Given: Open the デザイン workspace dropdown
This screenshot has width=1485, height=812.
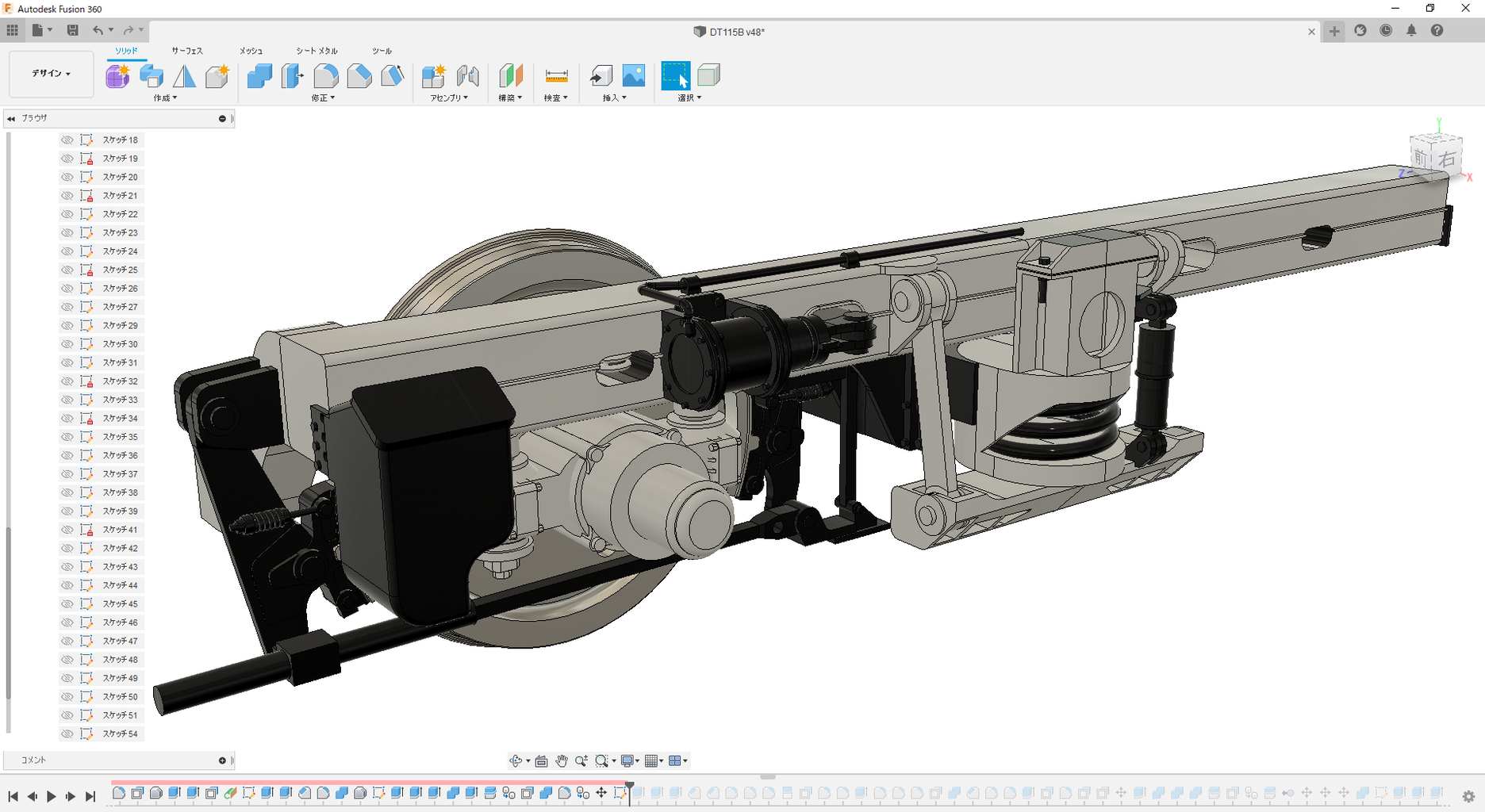Looking at the screenshot, I should pos(52,74).
